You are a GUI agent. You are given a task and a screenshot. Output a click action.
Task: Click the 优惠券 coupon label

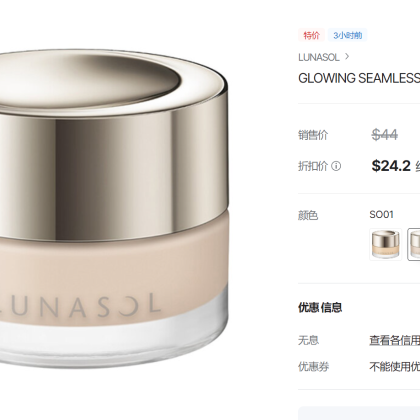pyautogui.click(x=313, y=367)
